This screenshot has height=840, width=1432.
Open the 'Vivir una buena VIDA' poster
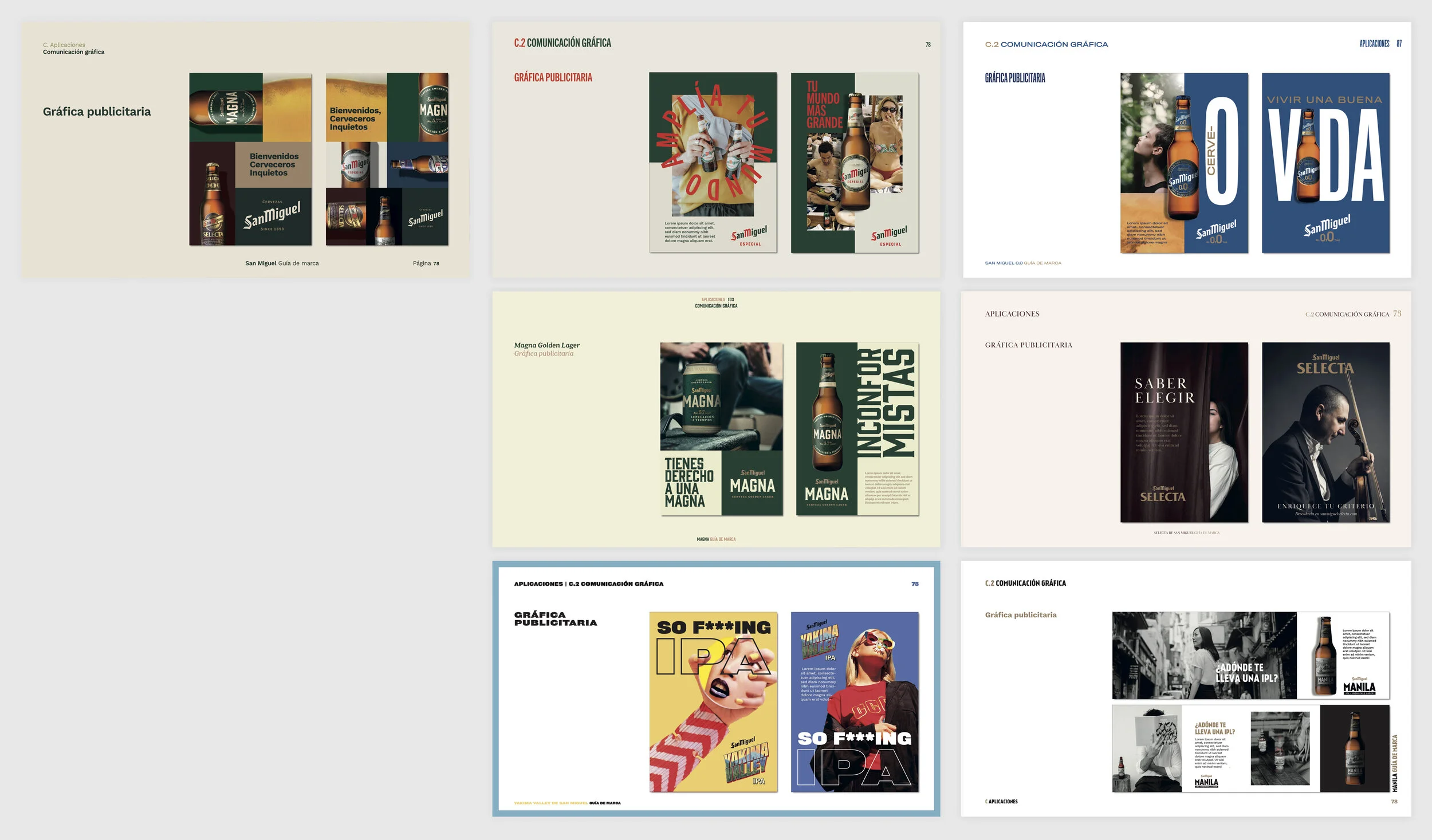[1326, 163]
